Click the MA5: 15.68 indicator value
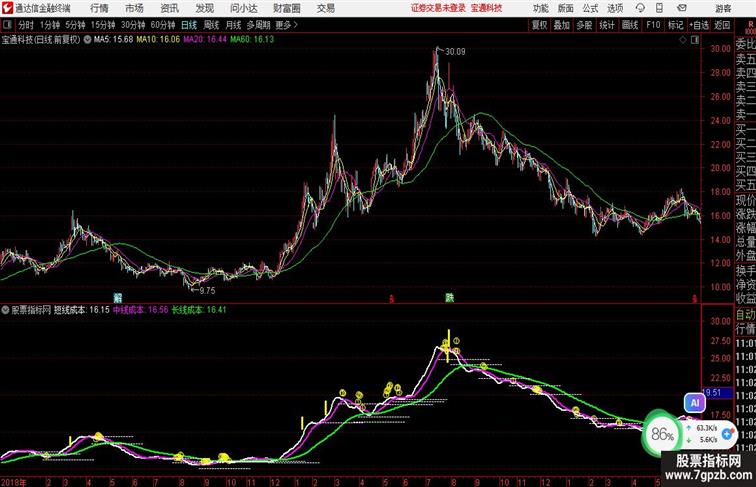The image size is (756, 487). click(x=113, y=40)
